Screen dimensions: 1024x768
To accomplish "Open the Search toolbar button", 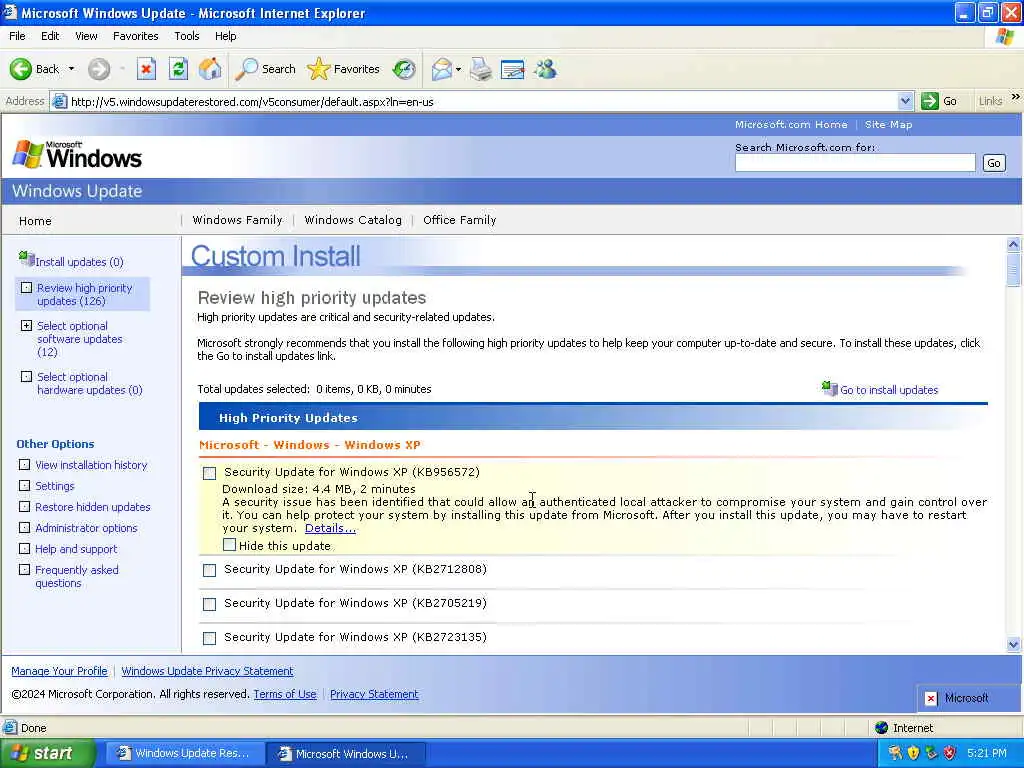I will coord(265,69).
